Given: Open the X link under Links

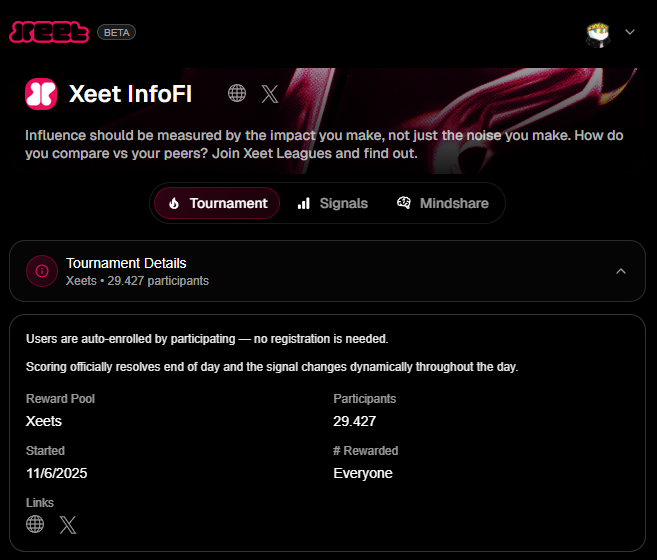Looking at the screenshot, I should click(68, 525).
